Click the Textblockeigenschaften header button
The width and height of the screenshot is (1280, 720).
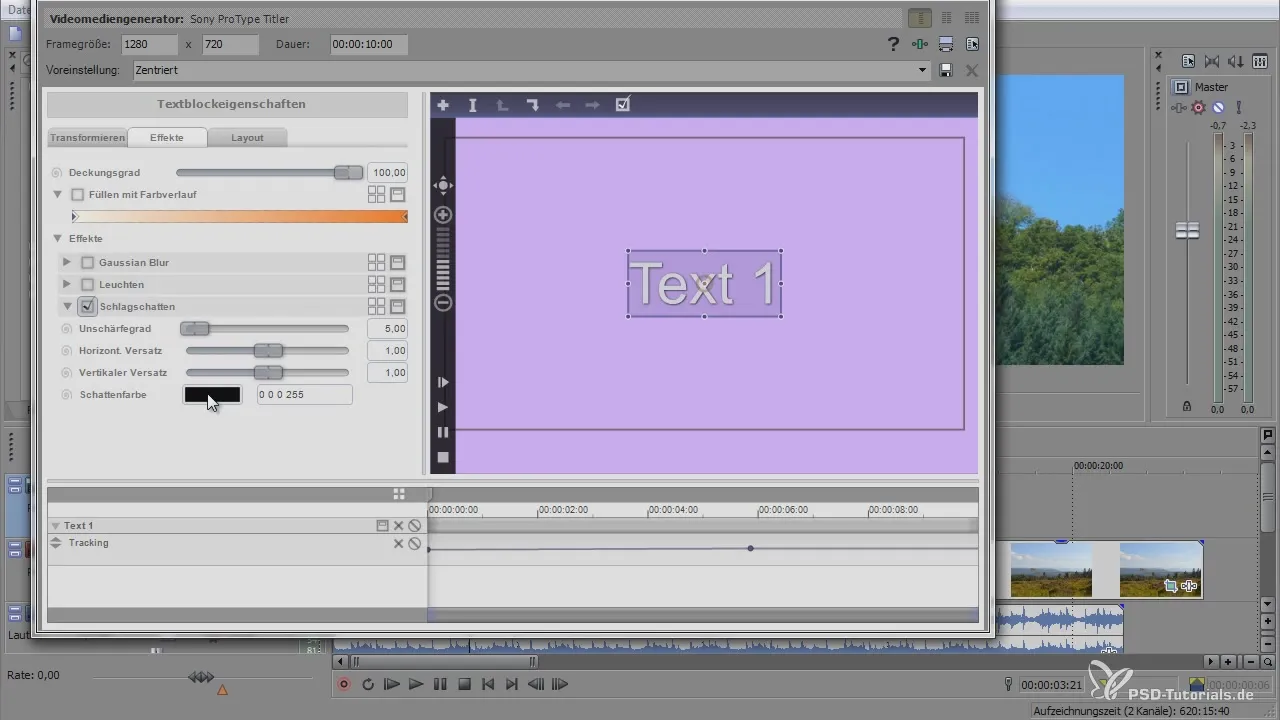point(228,105)
